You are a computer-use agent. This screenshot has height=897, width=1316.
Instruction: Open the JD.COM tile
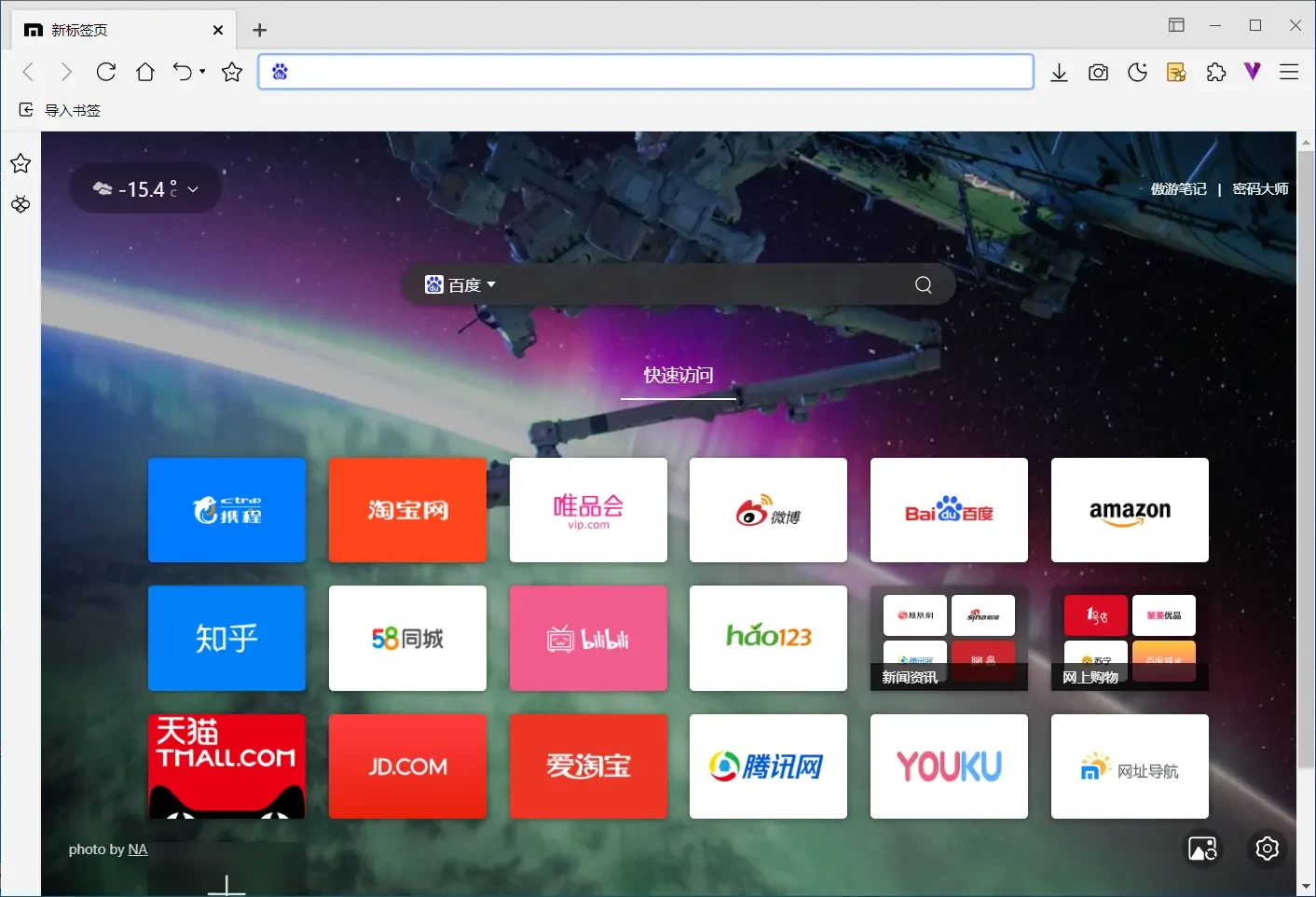pos(407,766)
